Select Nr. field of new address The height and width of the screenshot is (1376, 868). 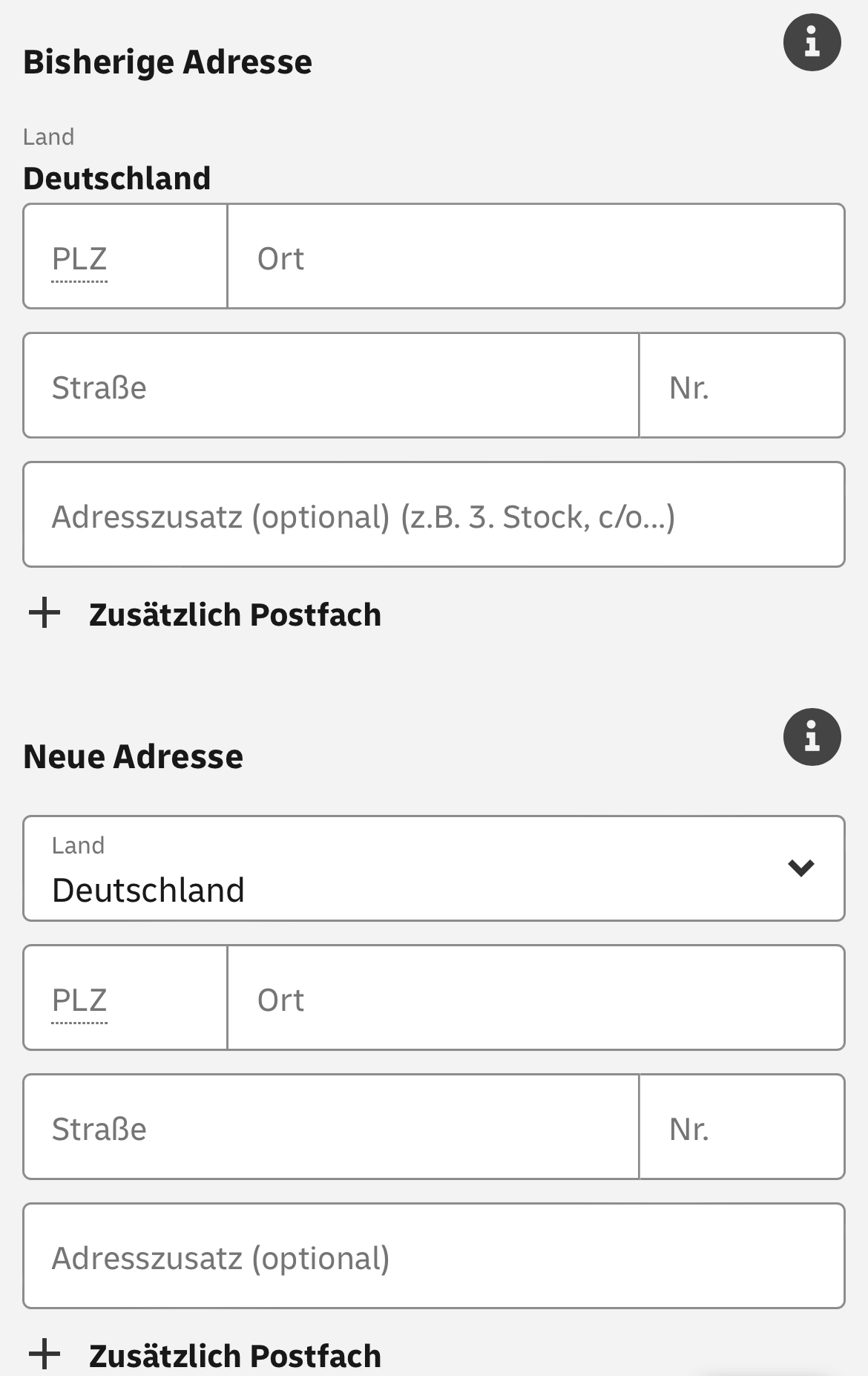[x=742, y=1127]
